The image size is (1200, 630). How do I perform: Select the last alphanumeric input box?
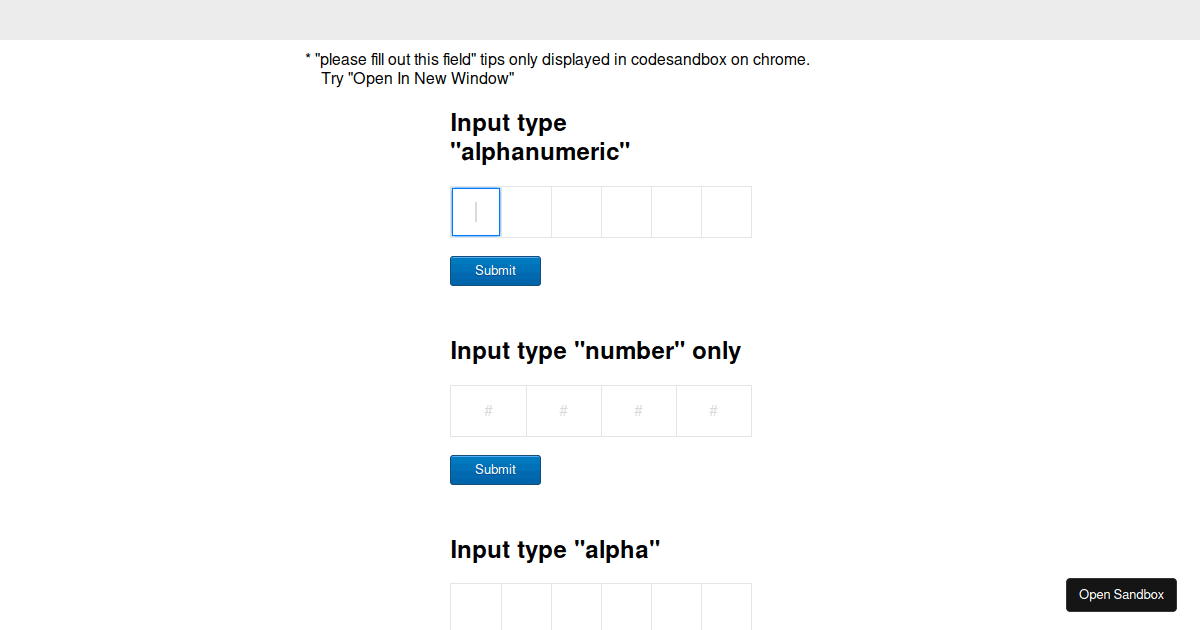coord(726,211)
